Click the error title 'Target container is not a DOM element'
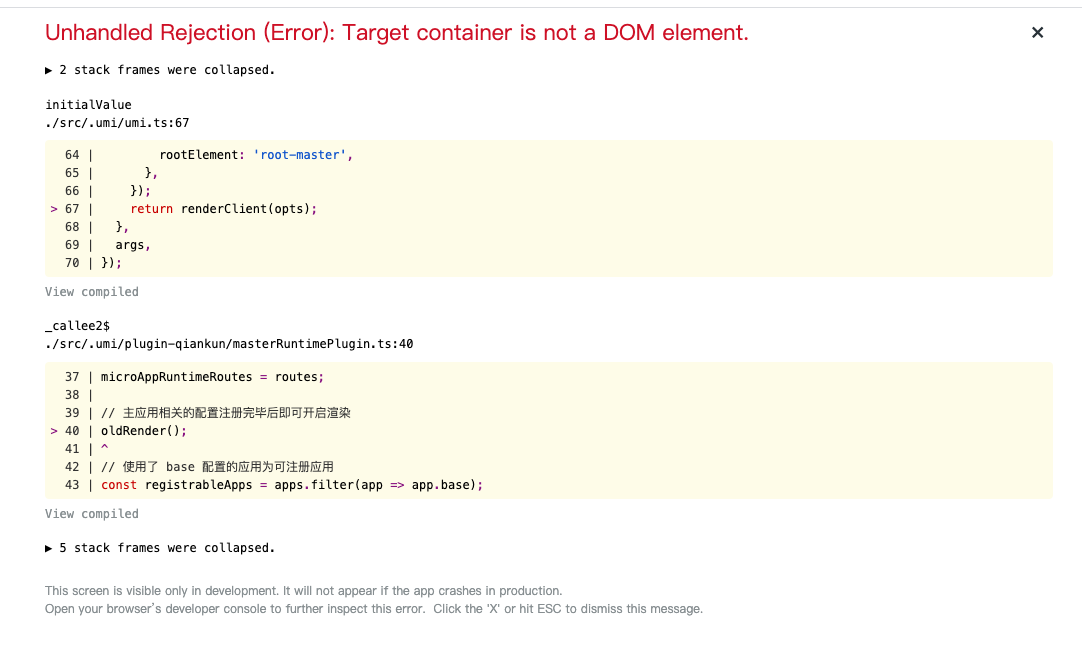 (395, 32)
